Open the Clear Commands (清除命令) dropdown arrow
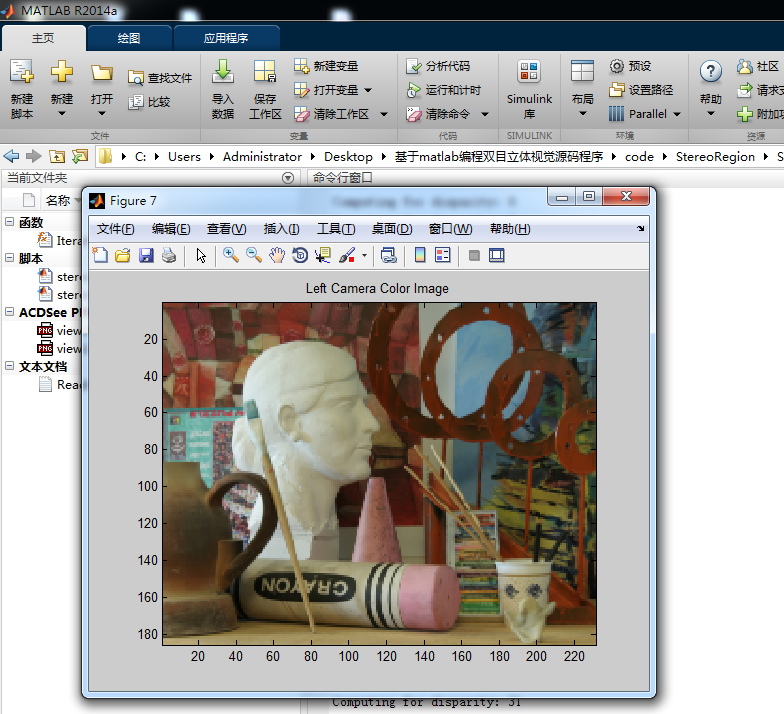 [484, 114]
